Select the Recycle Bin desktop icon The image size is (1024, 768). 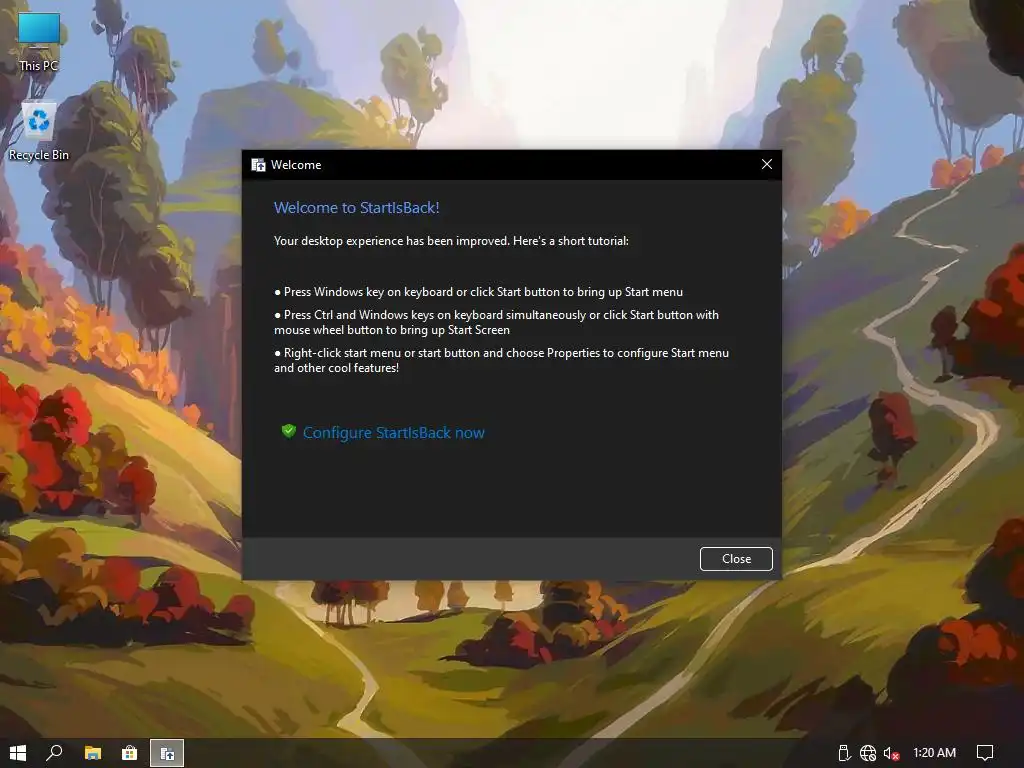coord(39,132)
